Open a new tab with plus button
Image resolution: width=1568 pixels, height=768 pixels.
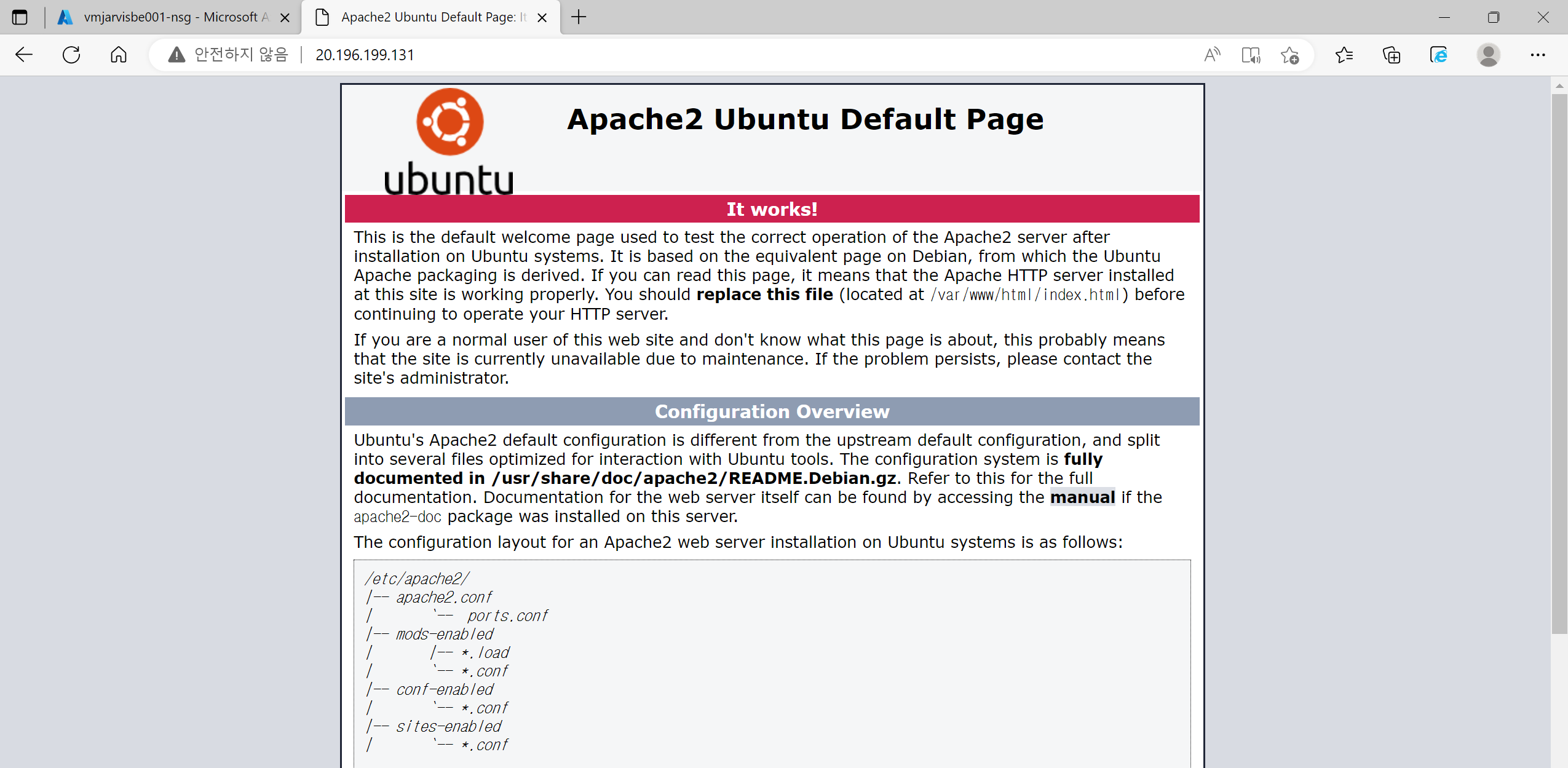(x=579, y=17)
